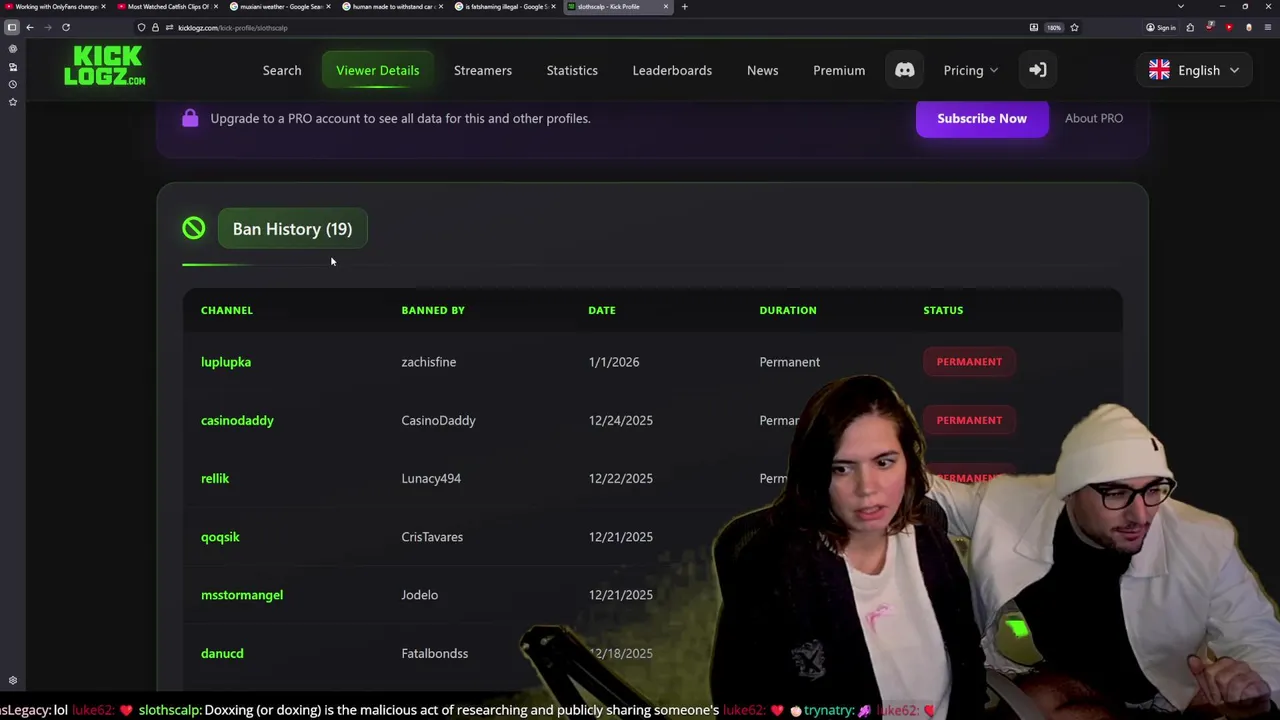The width and height of the screenshot is (1280, 720).
Task: Open a new browser tab
Action: click(684, 7)
